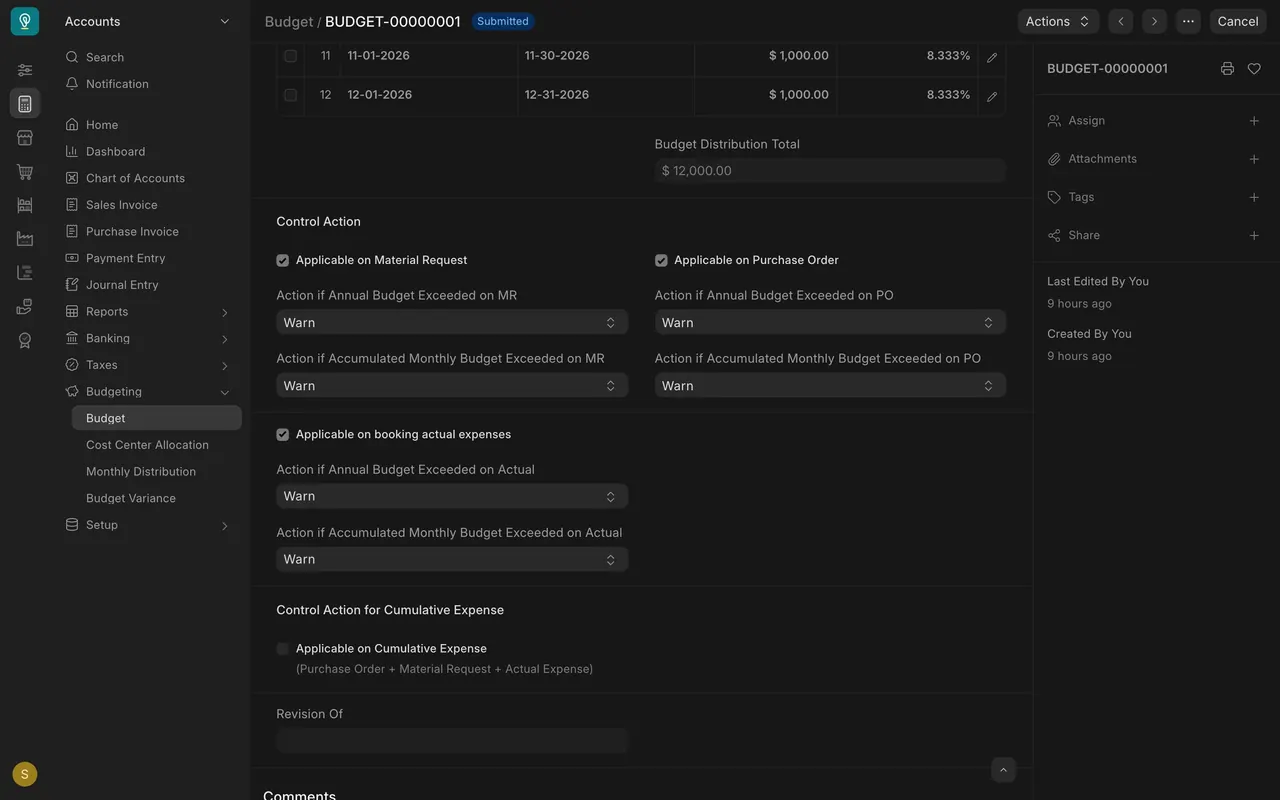Select the row 11 checkbox

pyautogui.click(x=290, y=56)
